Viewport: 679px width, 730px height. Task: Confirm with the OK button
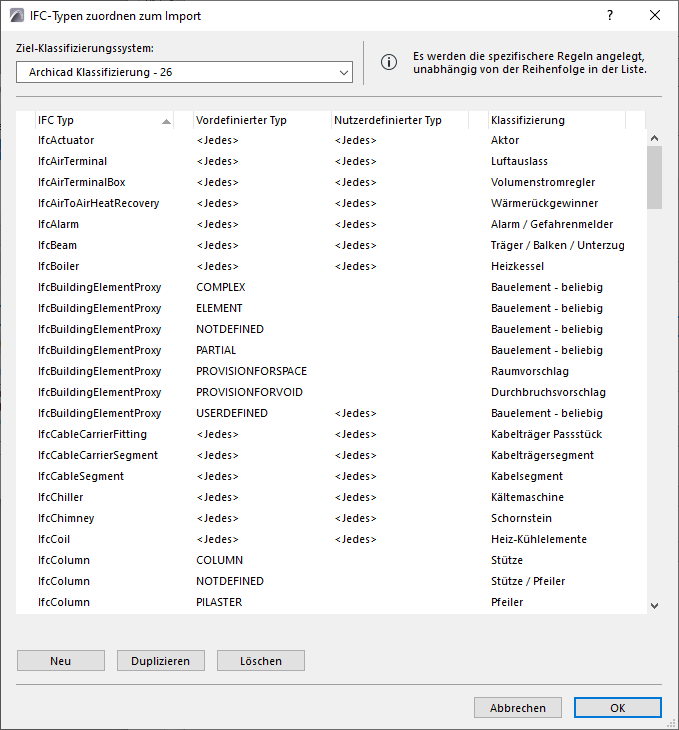point(618,708)
